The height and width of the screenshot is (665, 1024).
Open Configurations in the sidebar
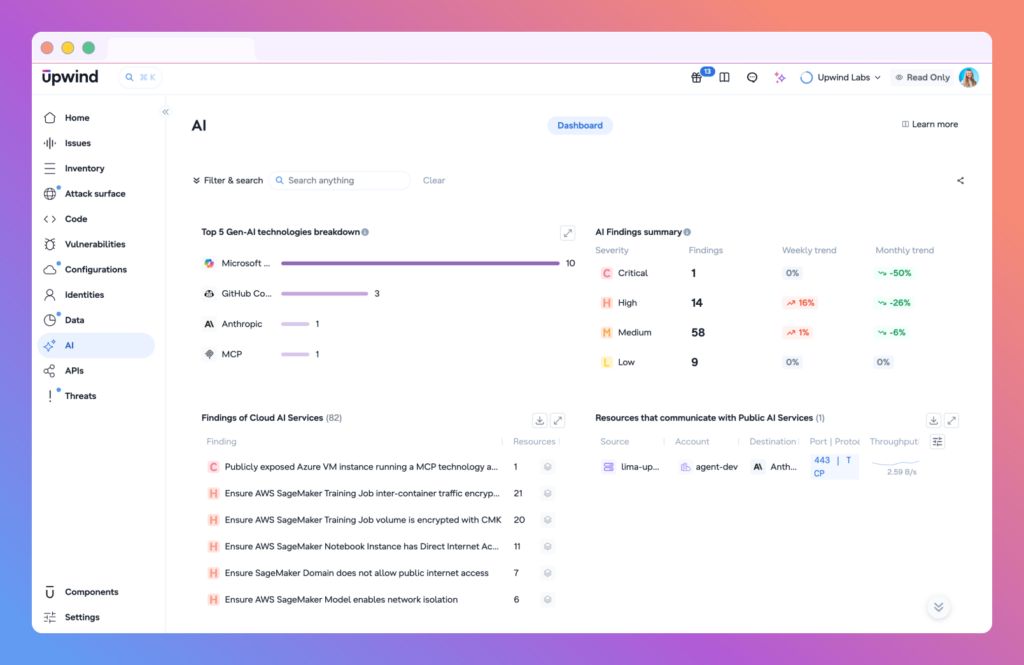[97, 269]
